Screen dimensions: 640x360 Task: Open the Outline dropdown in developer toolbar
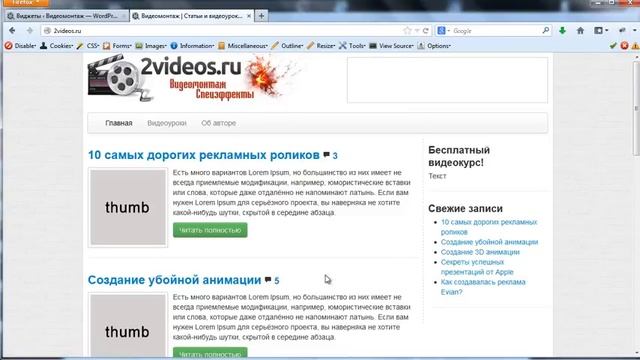pos(287,46)
